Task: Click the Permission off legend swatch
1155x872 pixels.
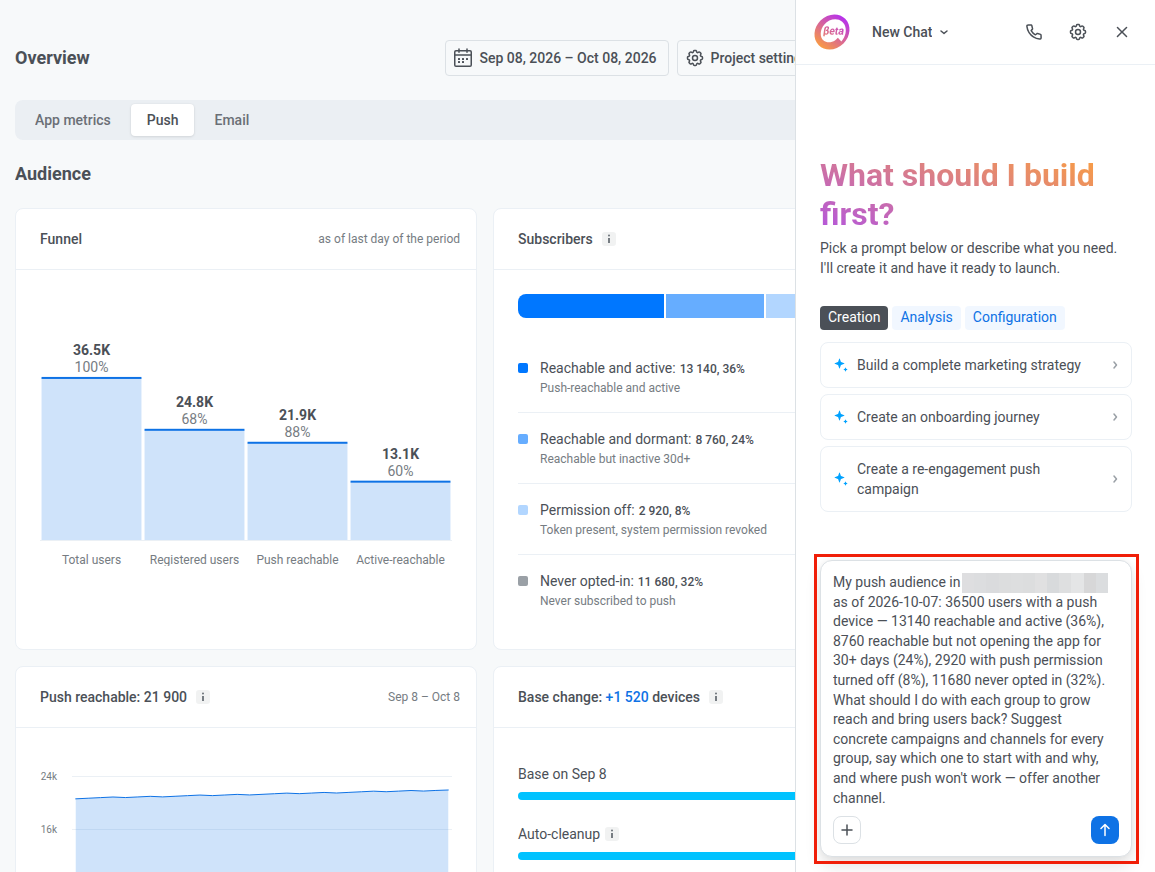Action: (523, 510)
